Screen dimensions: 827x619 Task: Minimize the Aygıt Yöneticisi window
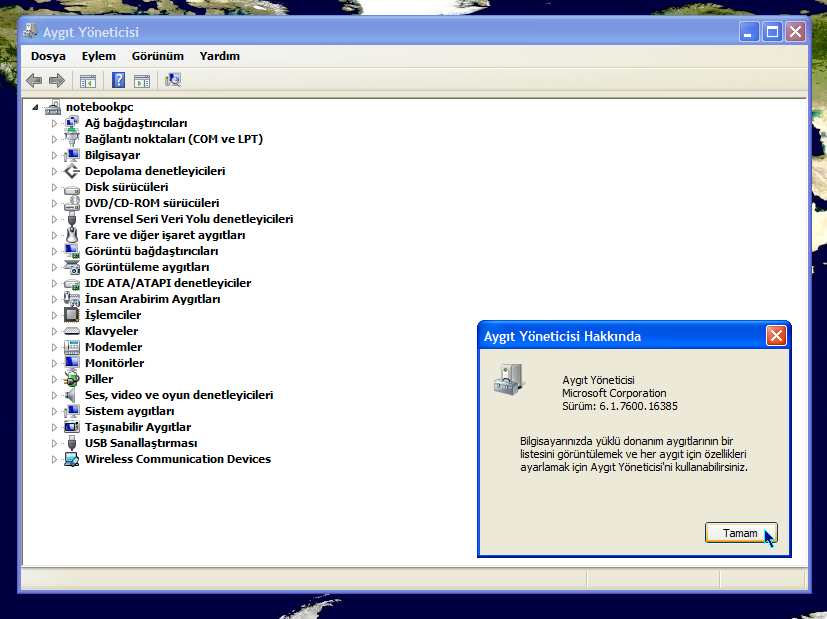tap(748, 32)
